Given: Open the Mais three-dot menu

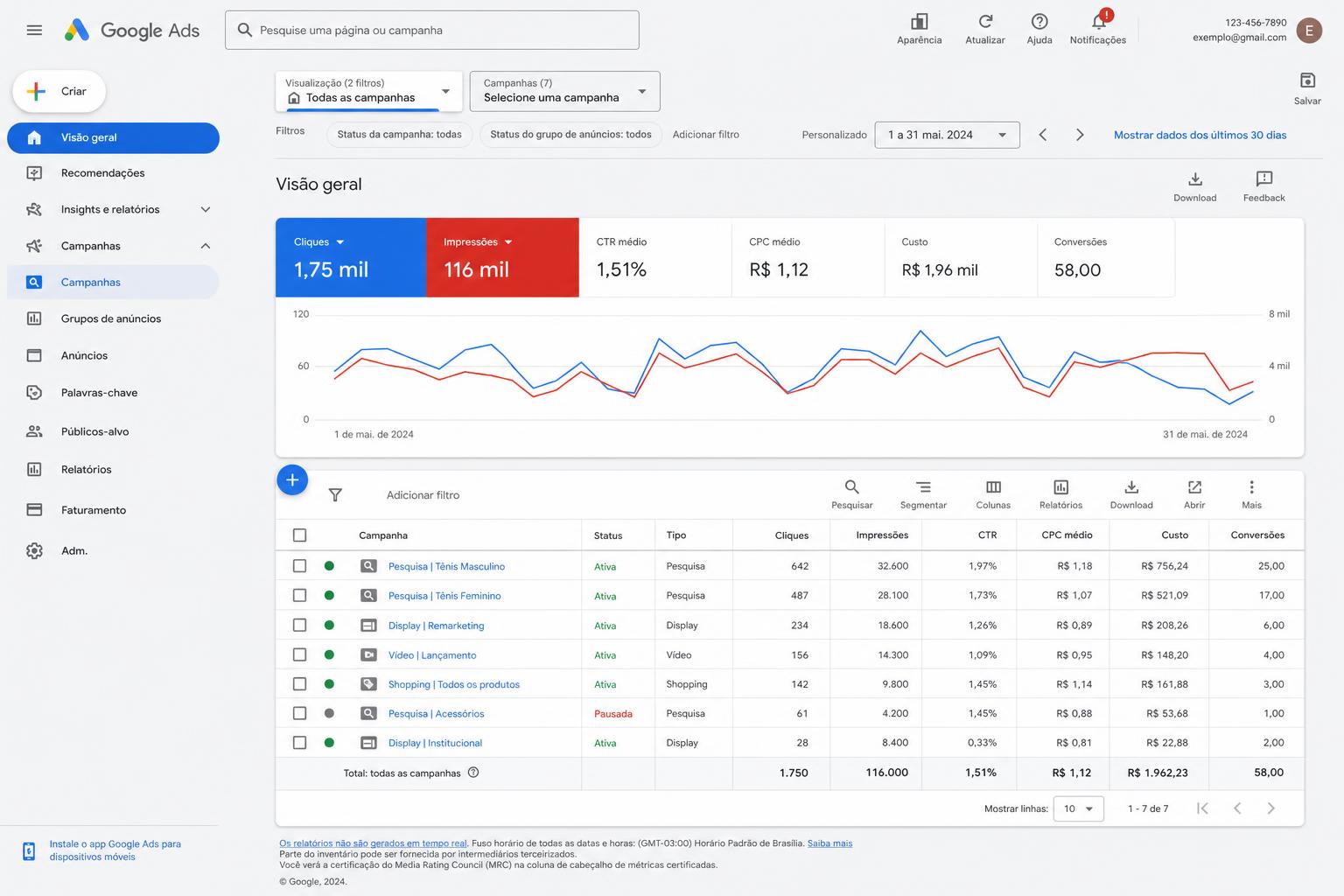Looking at the screenshot, I should tap(1251, 487).
